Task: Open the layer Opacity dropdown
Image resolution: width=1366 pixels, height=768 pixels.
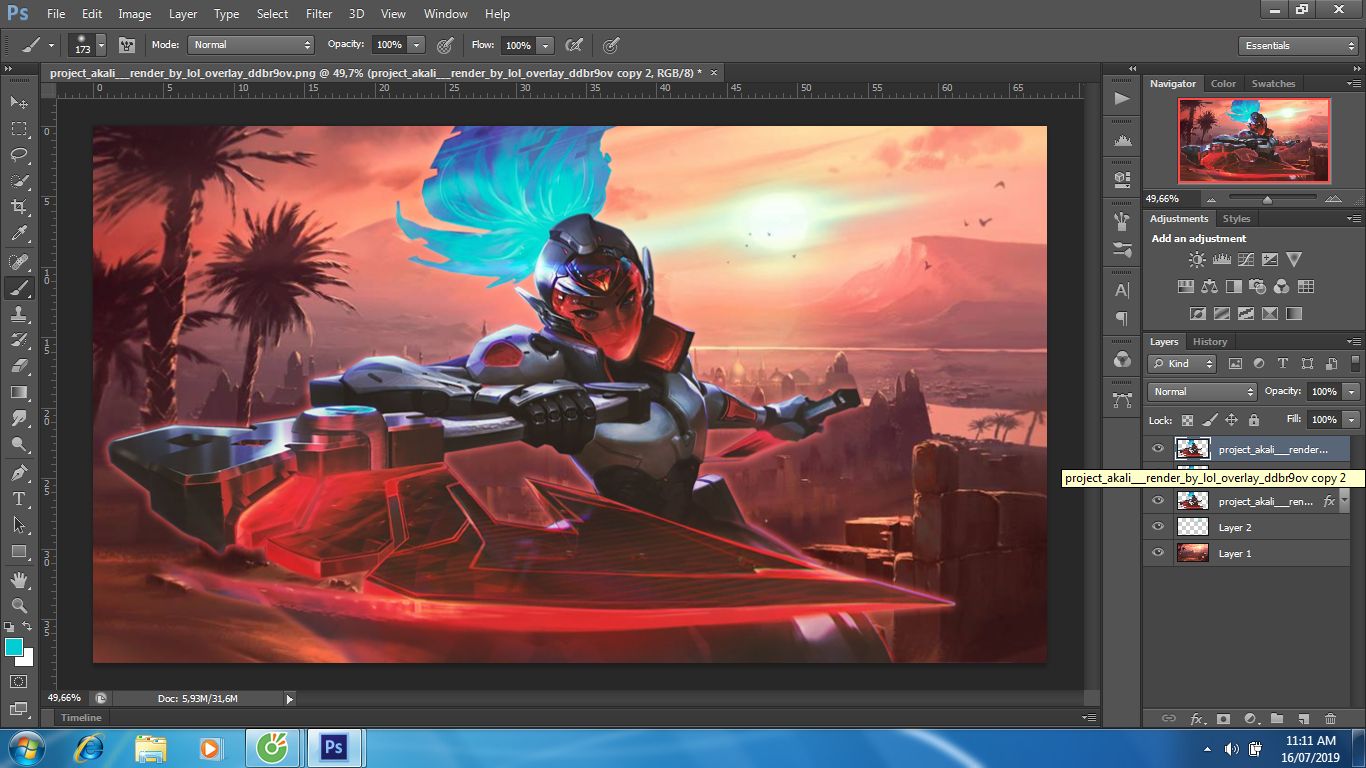Action: tap(1352, 392)
